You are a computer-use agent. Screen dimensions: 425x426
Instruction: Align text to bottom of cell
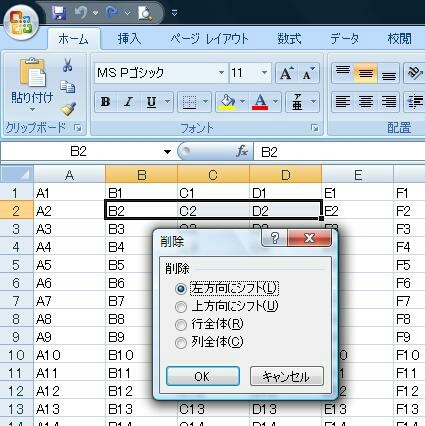388,73
